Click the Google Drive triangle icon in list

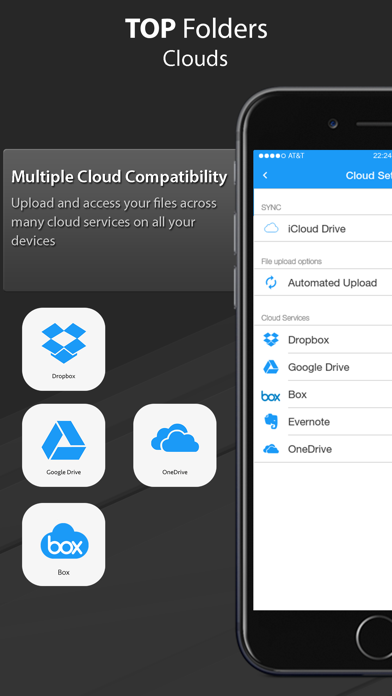click(x=271, y=367)
